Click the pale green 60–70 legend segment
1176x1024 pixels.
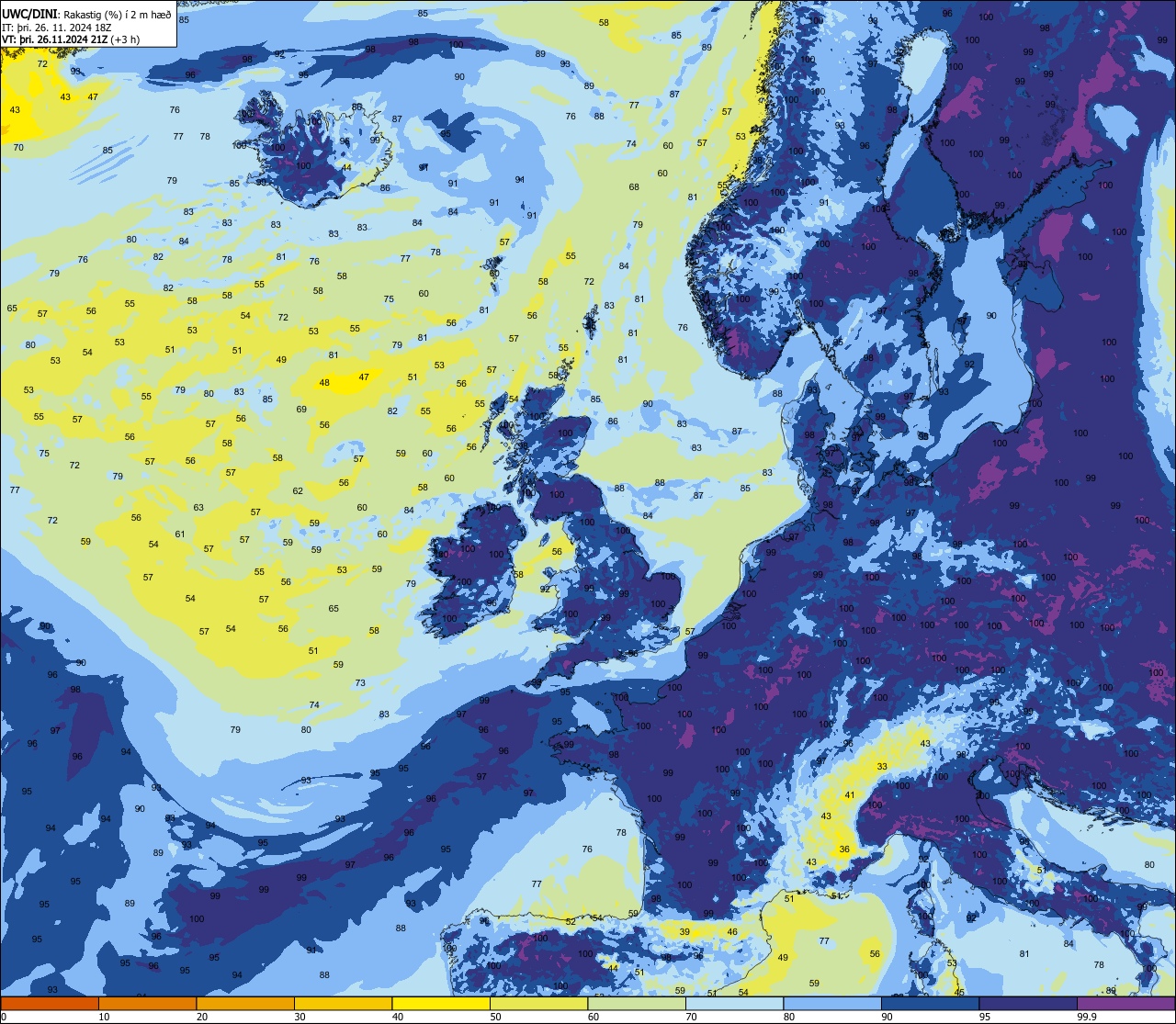click(x=637, y=1003)
